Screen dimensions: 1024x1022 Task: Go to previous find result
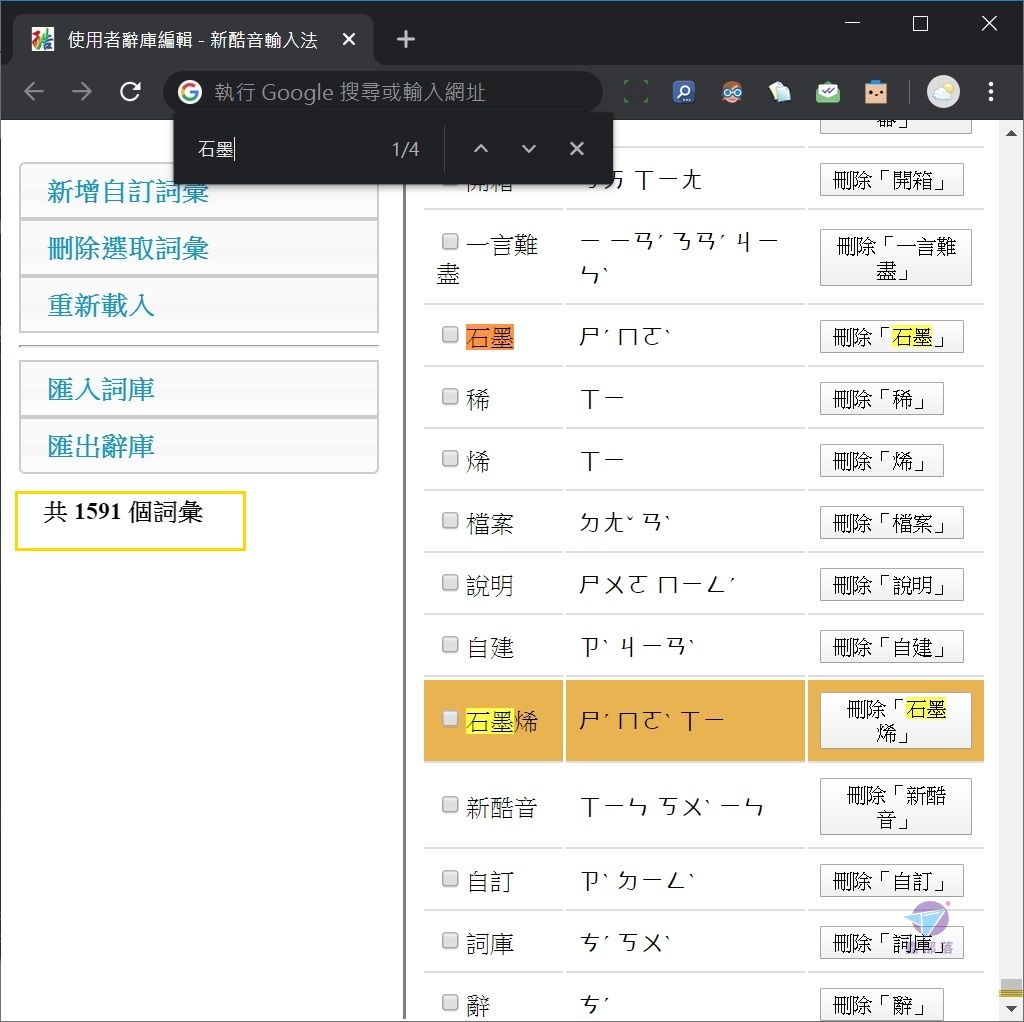[481, 149]
